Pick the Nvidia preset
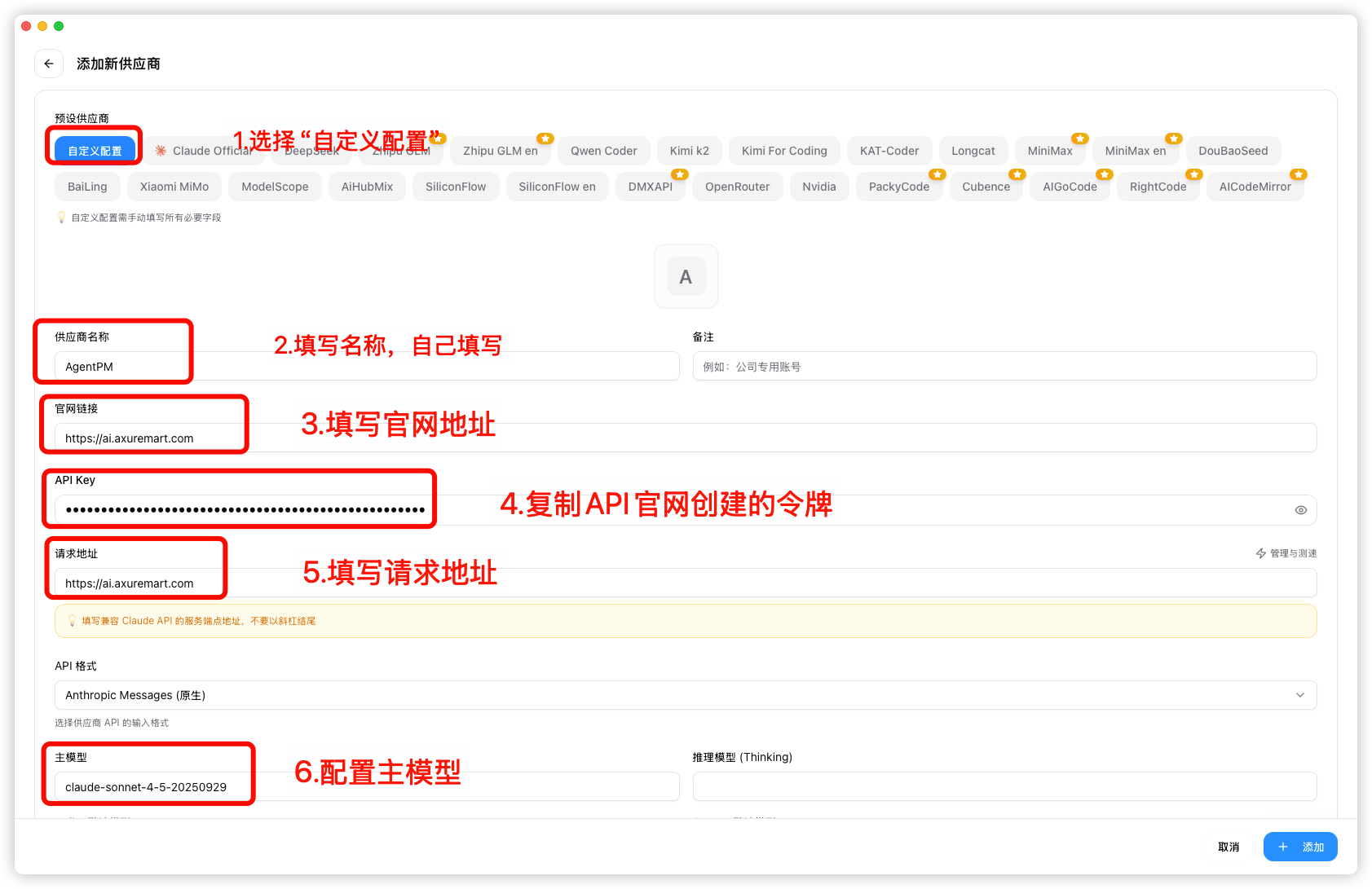The width and height of the screenshot is (1372, 889). 819,187
